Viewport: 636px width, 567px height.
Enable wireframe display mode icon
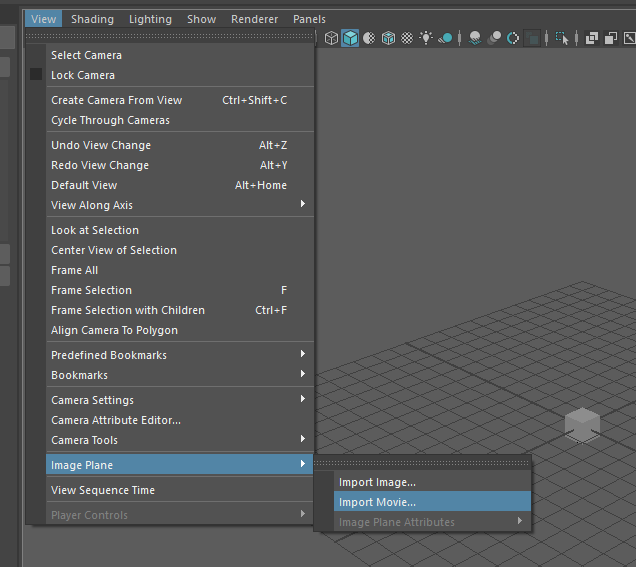[x=331, y=38]
